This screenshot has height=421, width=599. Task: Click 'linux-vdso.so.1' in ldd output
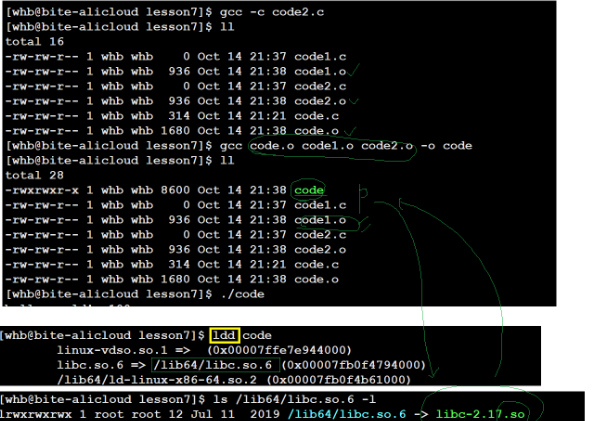tap(112, 350)
